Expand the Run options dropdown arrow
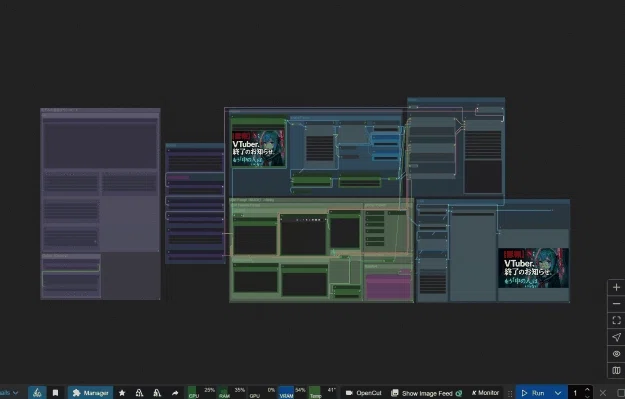 558,393
